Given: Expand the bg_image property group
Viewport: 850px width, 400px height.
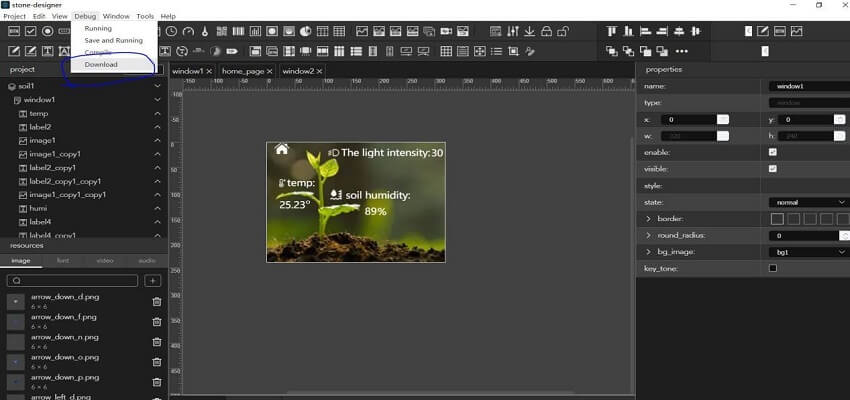Looking at the screenshot, I should click(648, 252).
